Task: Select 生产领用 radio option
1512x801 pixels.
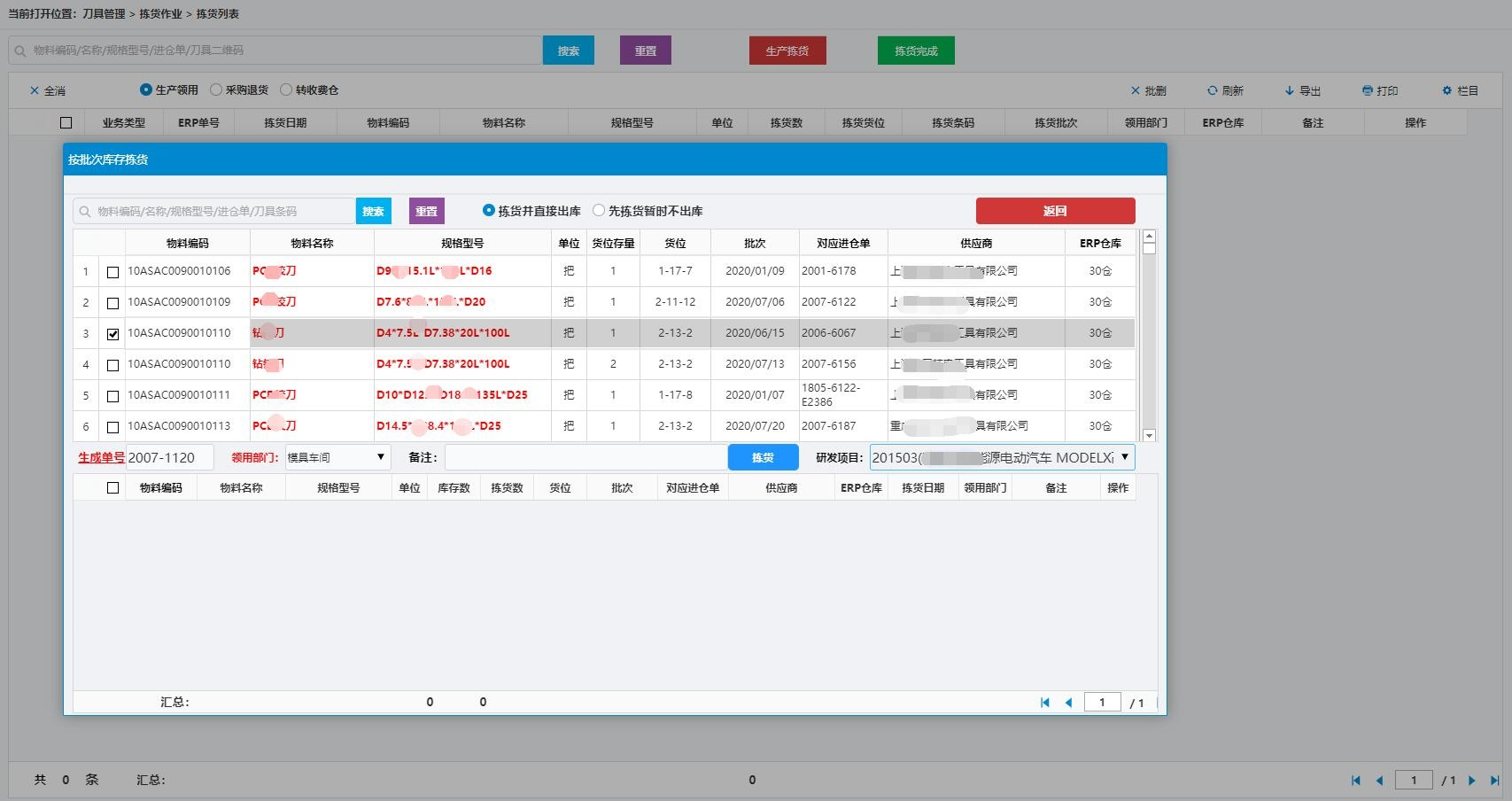Action: coord(146,89)
